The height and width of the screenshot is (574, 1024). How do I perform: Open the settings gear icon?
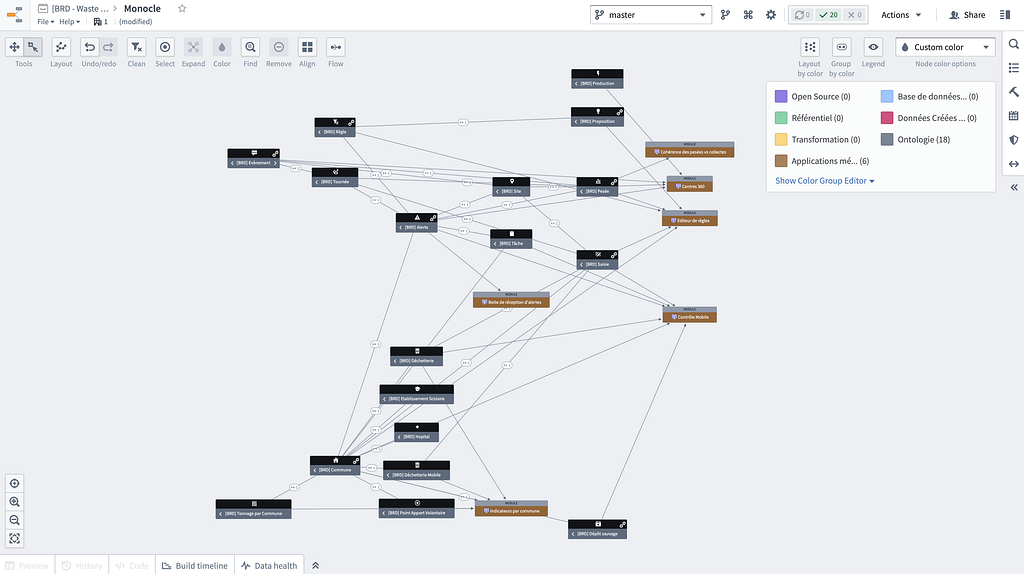(x=771, y=15)
